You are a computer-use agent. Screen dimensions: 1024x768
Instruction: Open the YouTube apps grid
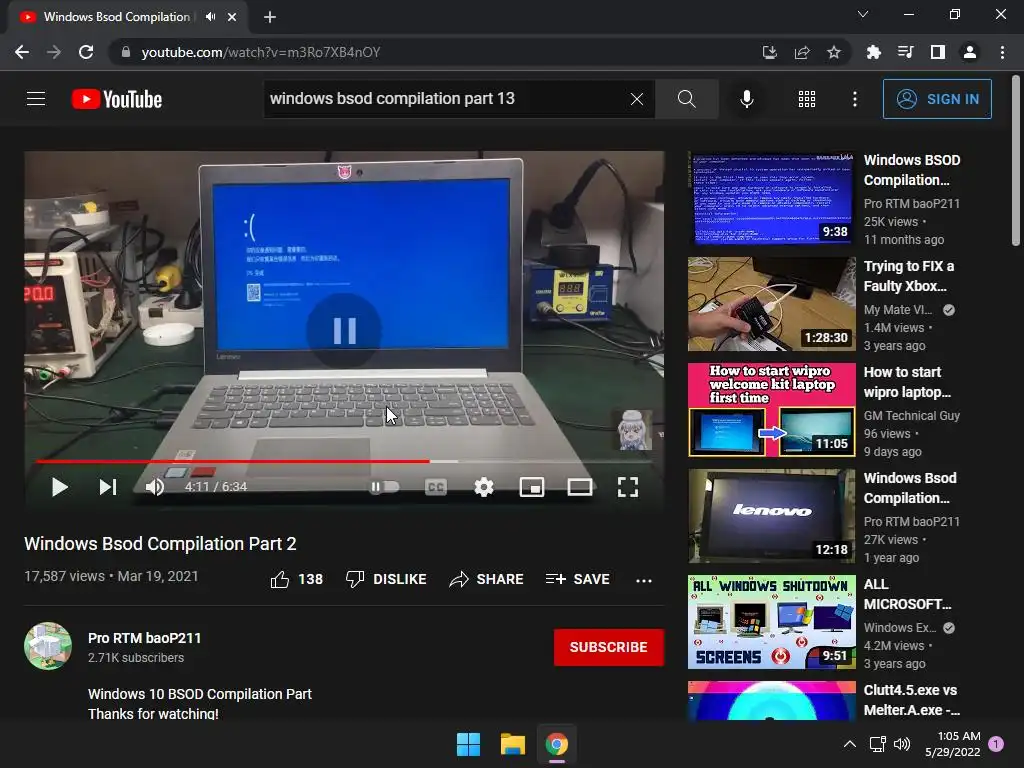pos(807,99)
